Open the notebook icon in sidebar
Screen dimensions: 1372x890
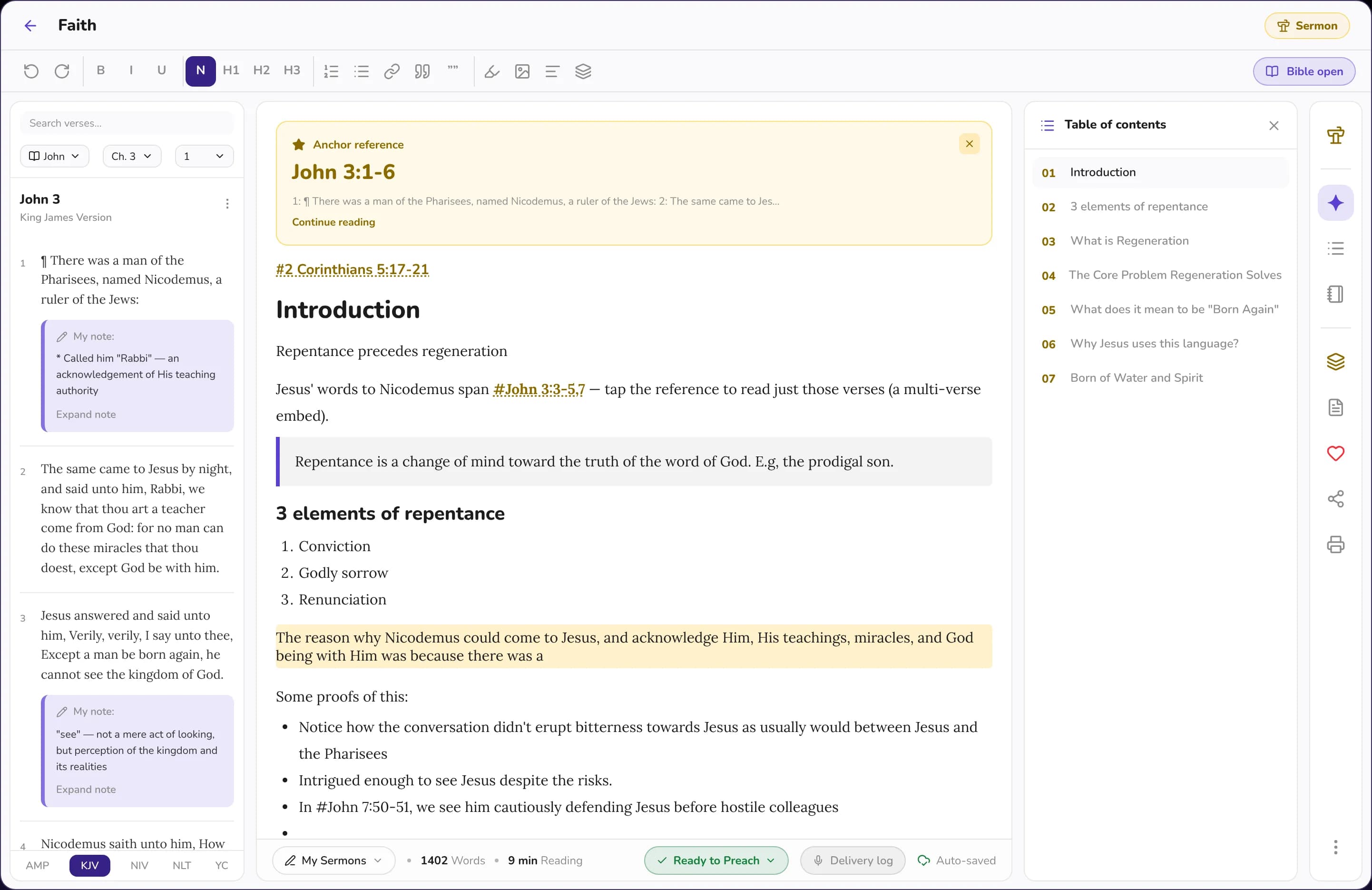click(x=1335, y=294)
